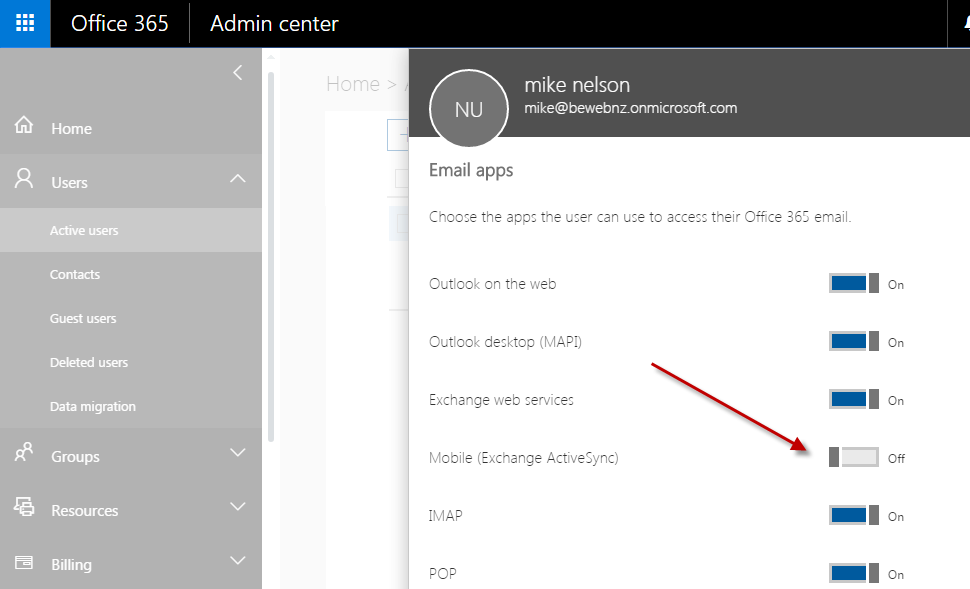This screenshot has height=589, width=970.
Task: Click the Groups people icon
Action: click(24, 452)
